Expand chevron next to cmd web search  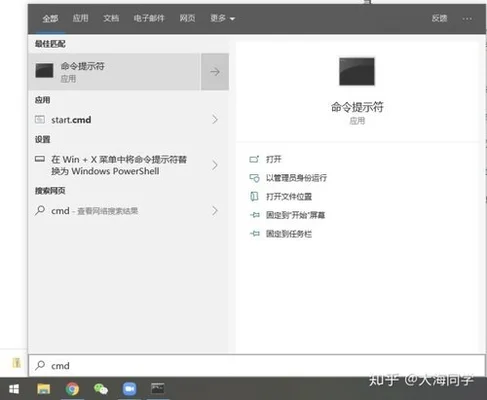coord(215,211)
